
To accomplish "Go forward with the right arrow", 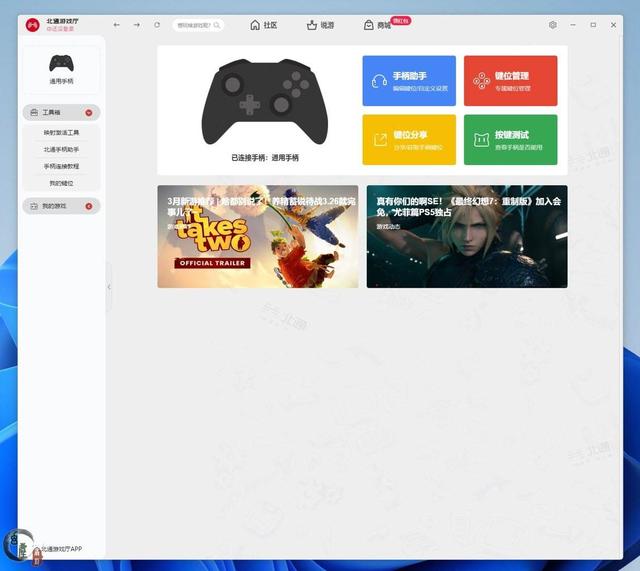I will coord(137,25).
